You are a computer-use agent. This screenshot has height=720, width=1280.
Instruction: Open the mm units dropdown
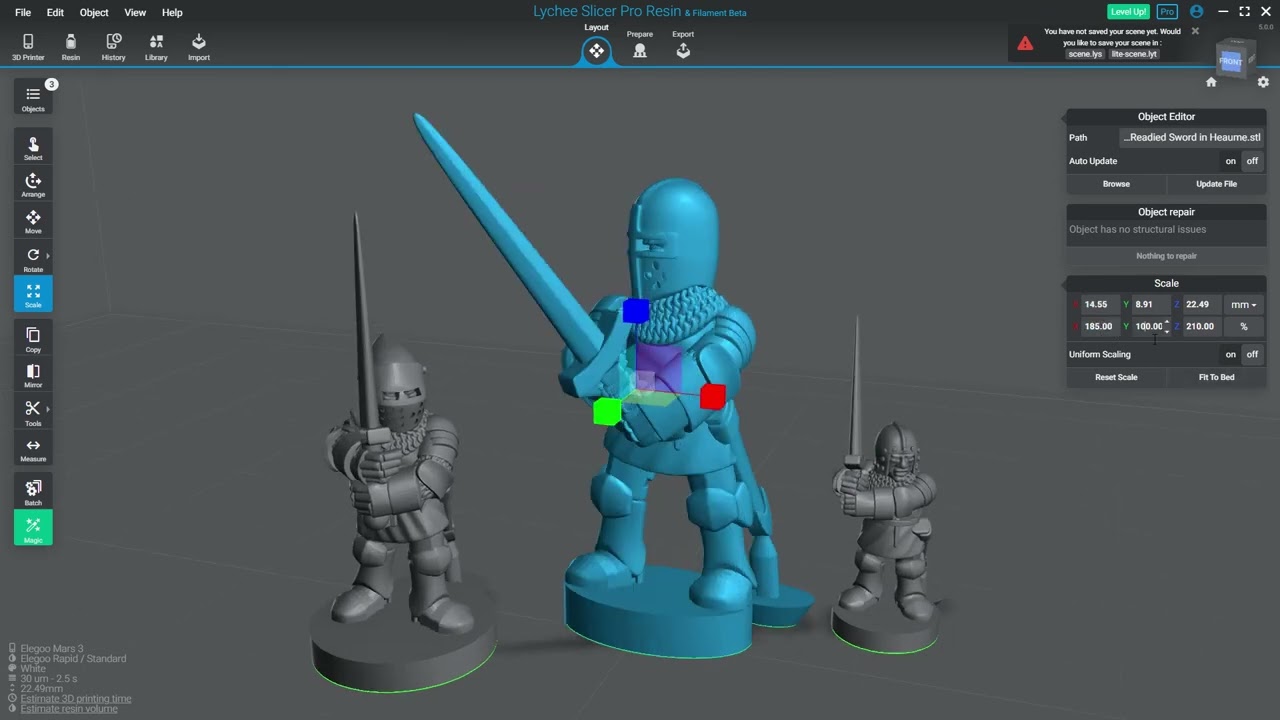pyautogui.click(x=1244, y=305)
